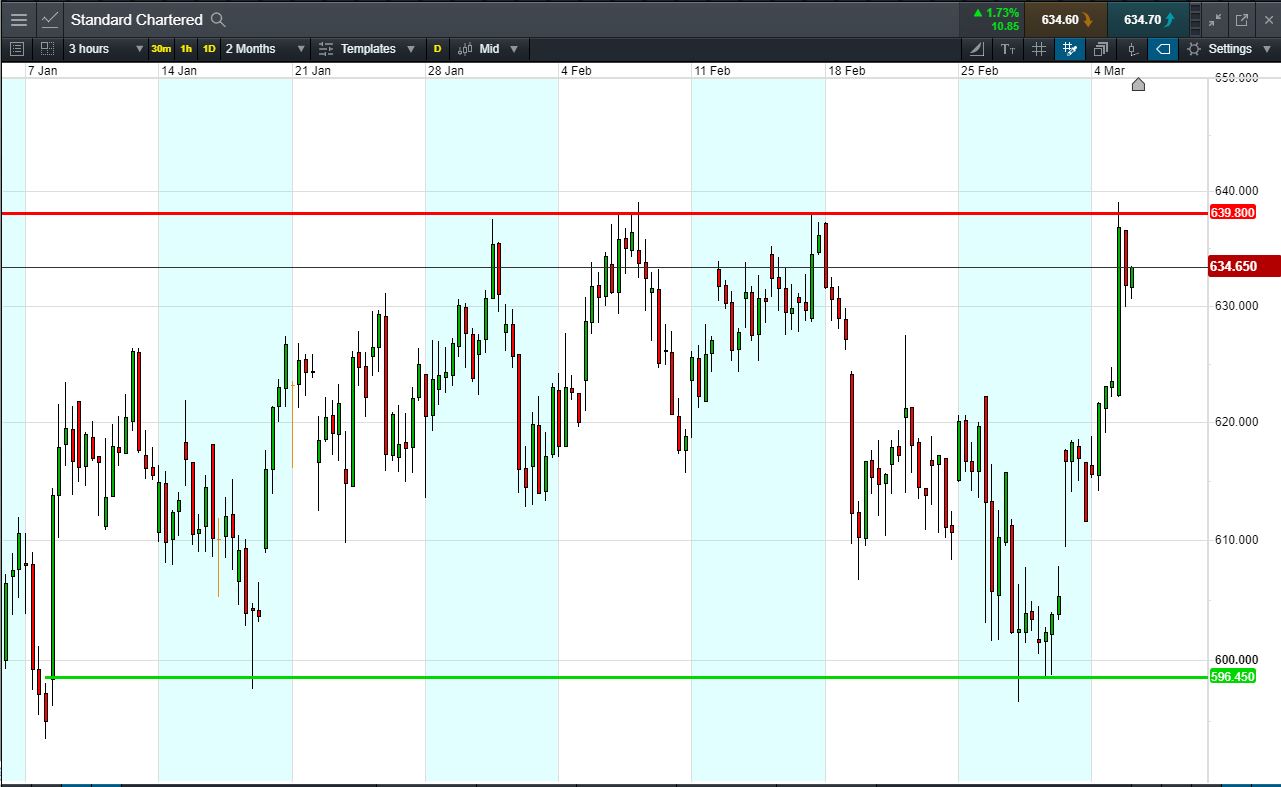Close the Standard Chartered chart panel
Viewport: 1281px width, 787px height.
[1267, 19]
